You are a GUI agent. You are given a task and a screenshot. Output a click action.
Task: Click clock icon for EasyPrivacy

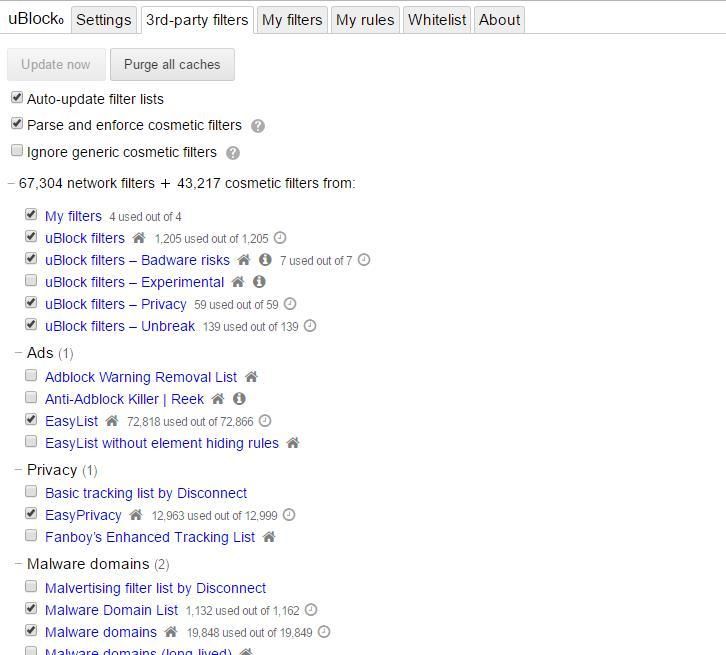[289, 515]
